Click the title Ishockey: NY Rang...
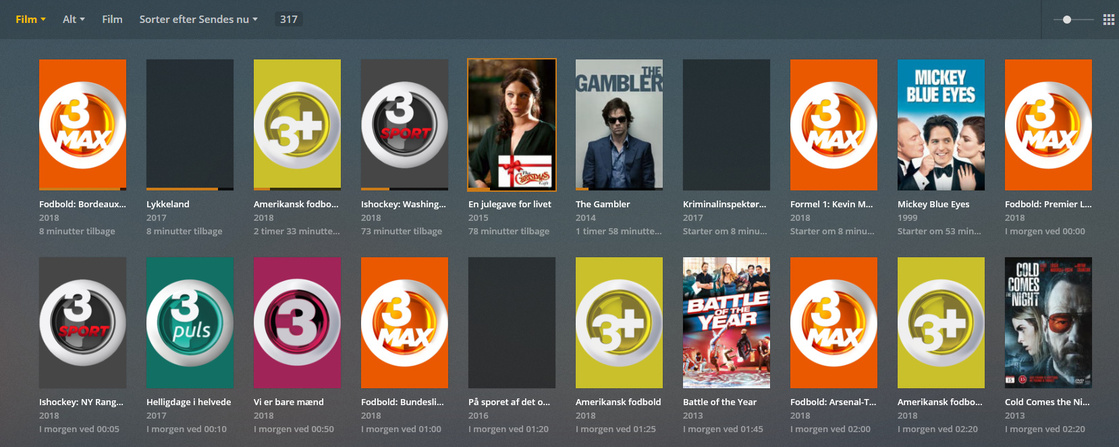1119x447 pixels. pos(83,402)
